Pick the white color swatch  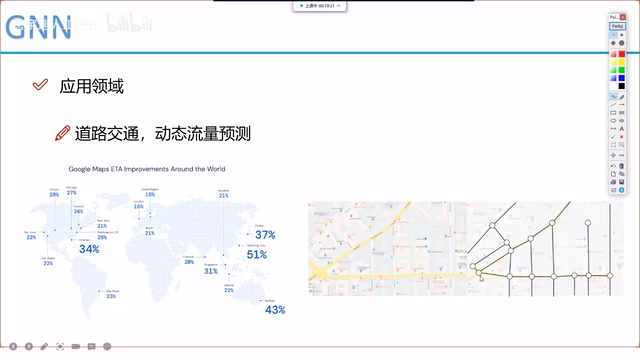coord(613,86)
